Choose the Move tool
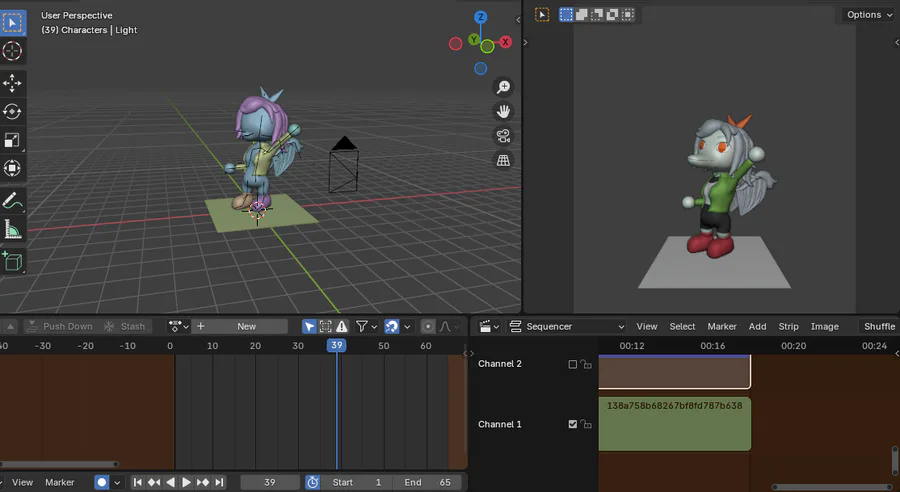900x492 pixels. [x=12, y=83]
